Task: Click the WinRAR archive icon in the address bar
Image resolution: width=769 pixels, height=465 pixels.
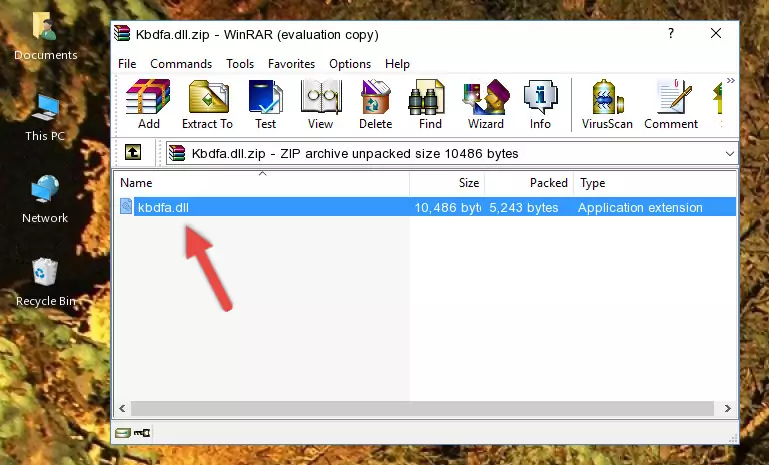Action: [x=177, y=154]
